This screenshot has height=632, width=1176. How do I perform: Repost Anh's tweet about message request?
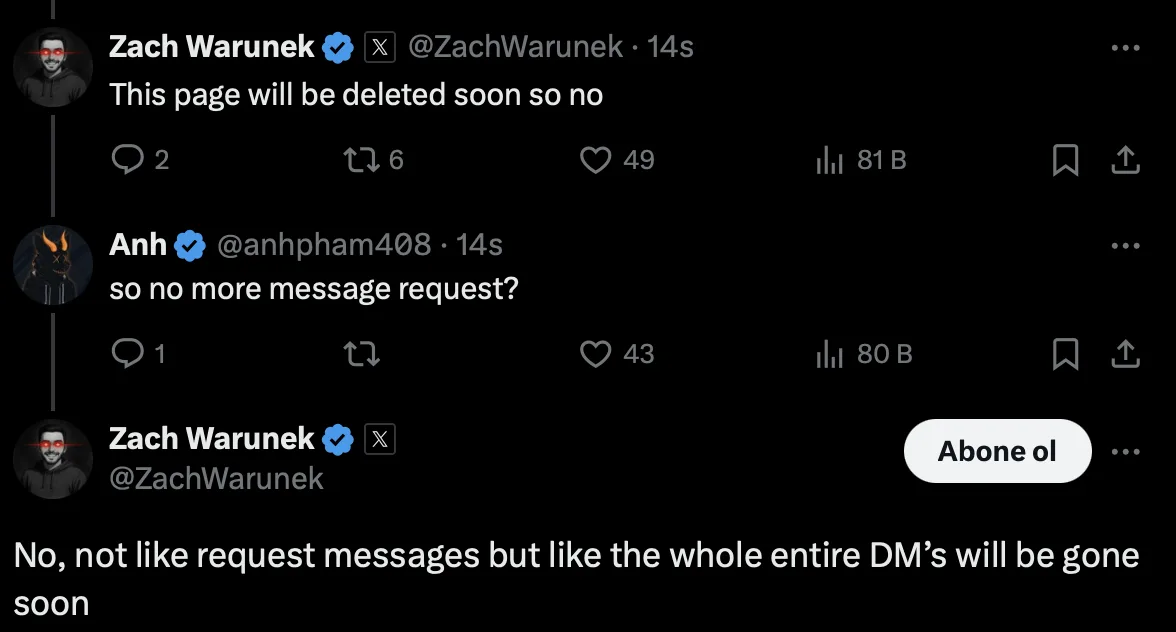[x=360, y=353]
